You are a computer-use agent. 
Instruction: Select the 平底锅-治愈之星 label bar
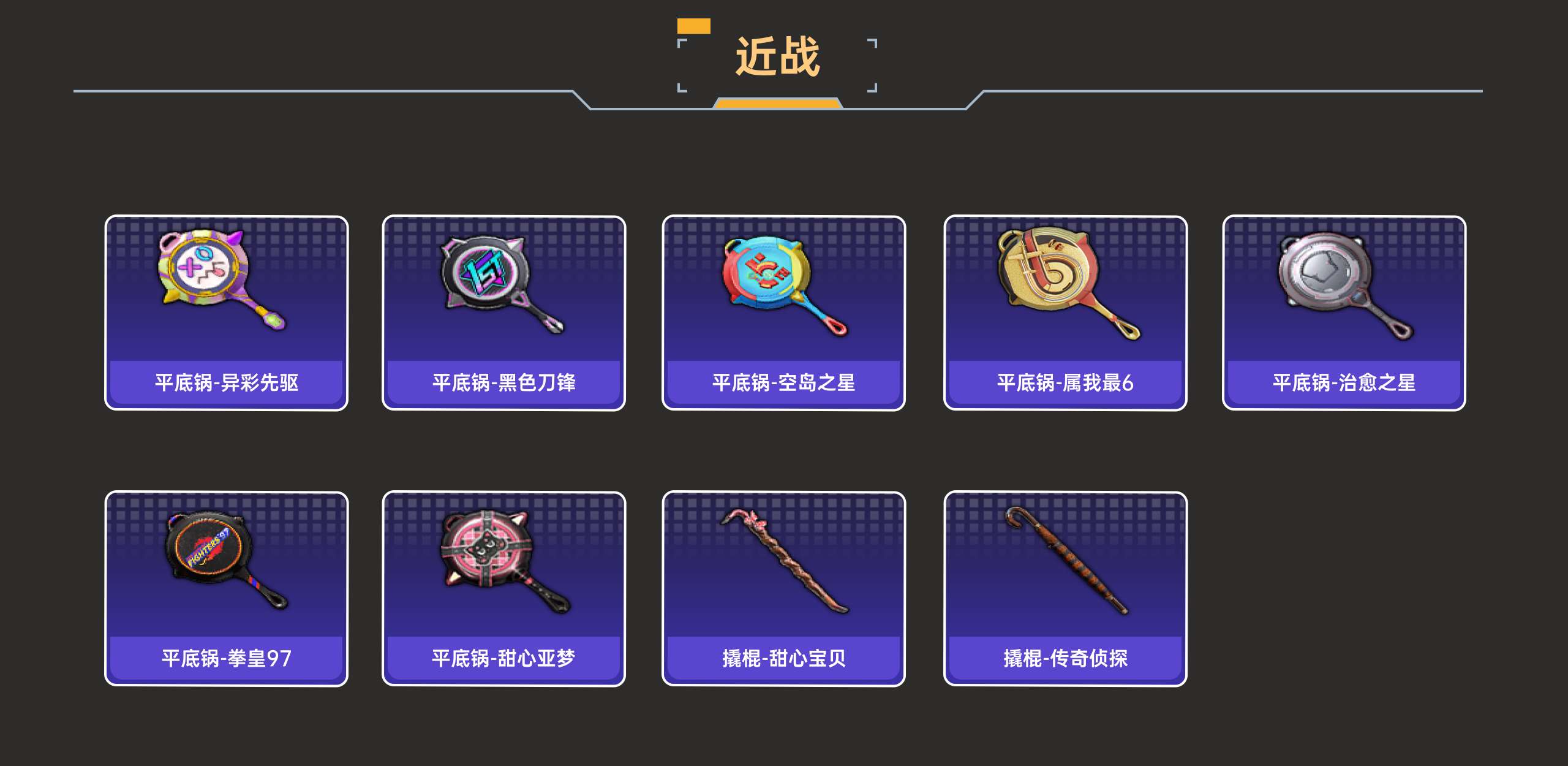(x=1344, y=383)
